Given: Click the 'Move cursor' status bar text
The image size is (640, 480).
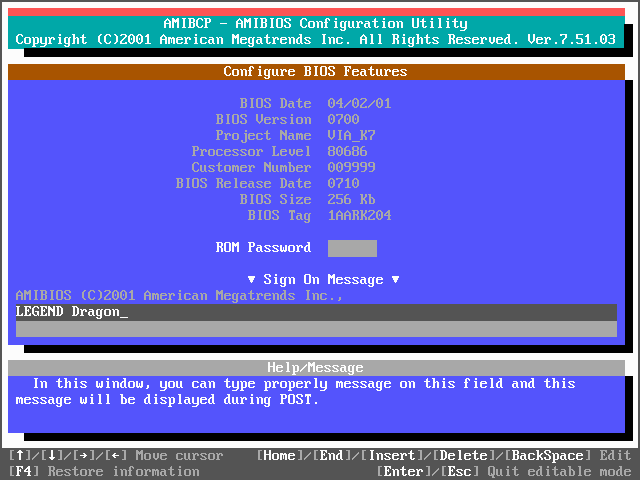Looking at the screenshot, I should click(x=180, y=456).
